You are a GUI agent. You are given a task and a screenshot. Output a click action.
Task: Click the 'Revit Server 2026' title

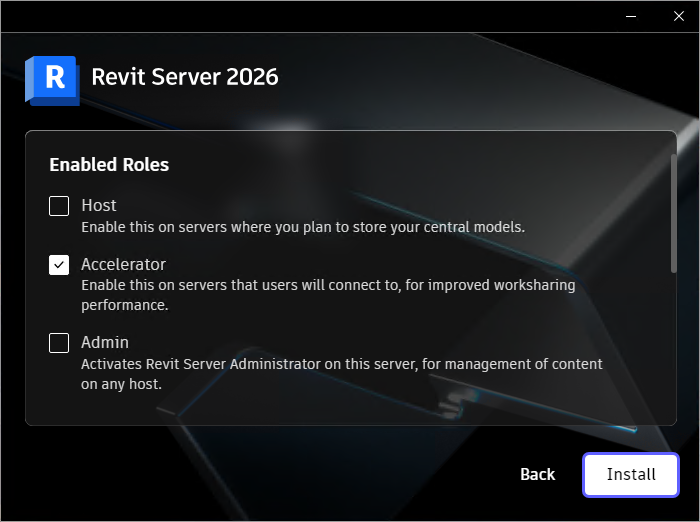click(185, 77)
